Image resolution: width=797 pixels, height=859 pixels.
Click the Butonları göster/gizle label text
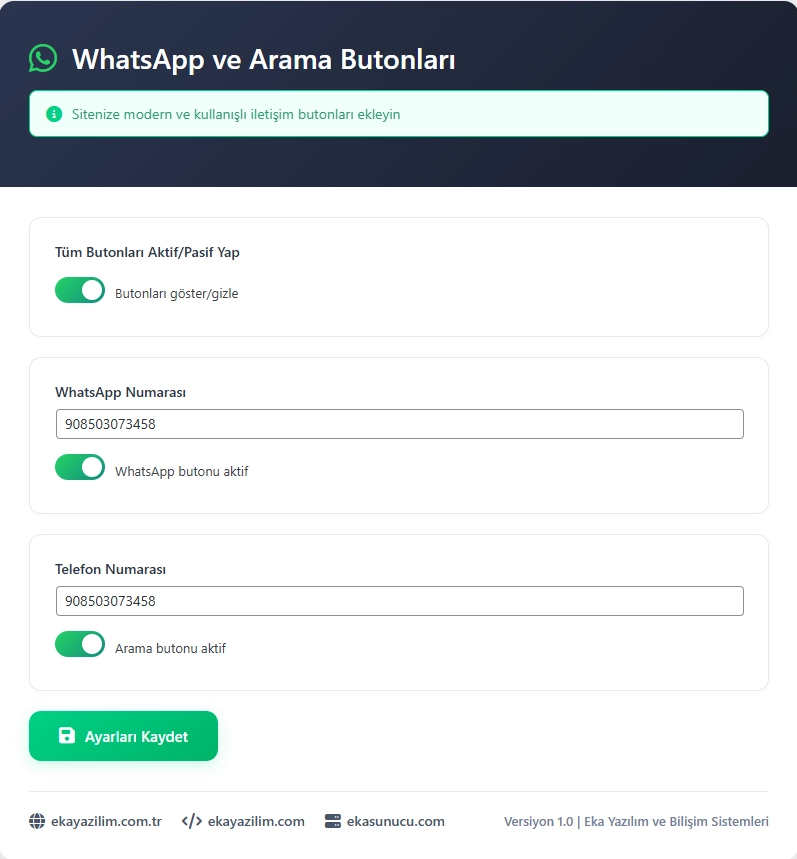(x=176, y=294)
